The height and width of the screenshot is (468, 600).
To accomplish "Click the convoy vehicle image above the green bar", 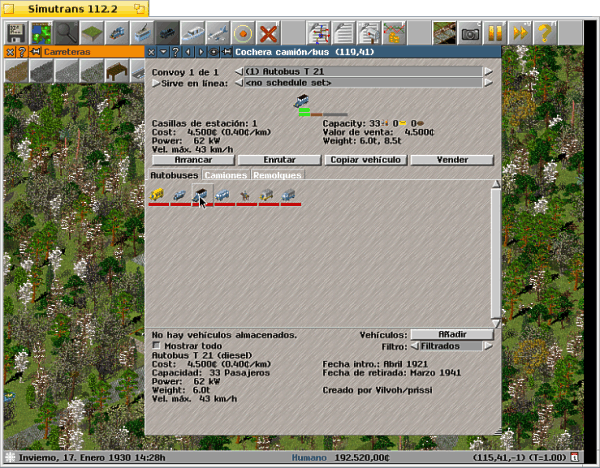I will tap(301, 101).
